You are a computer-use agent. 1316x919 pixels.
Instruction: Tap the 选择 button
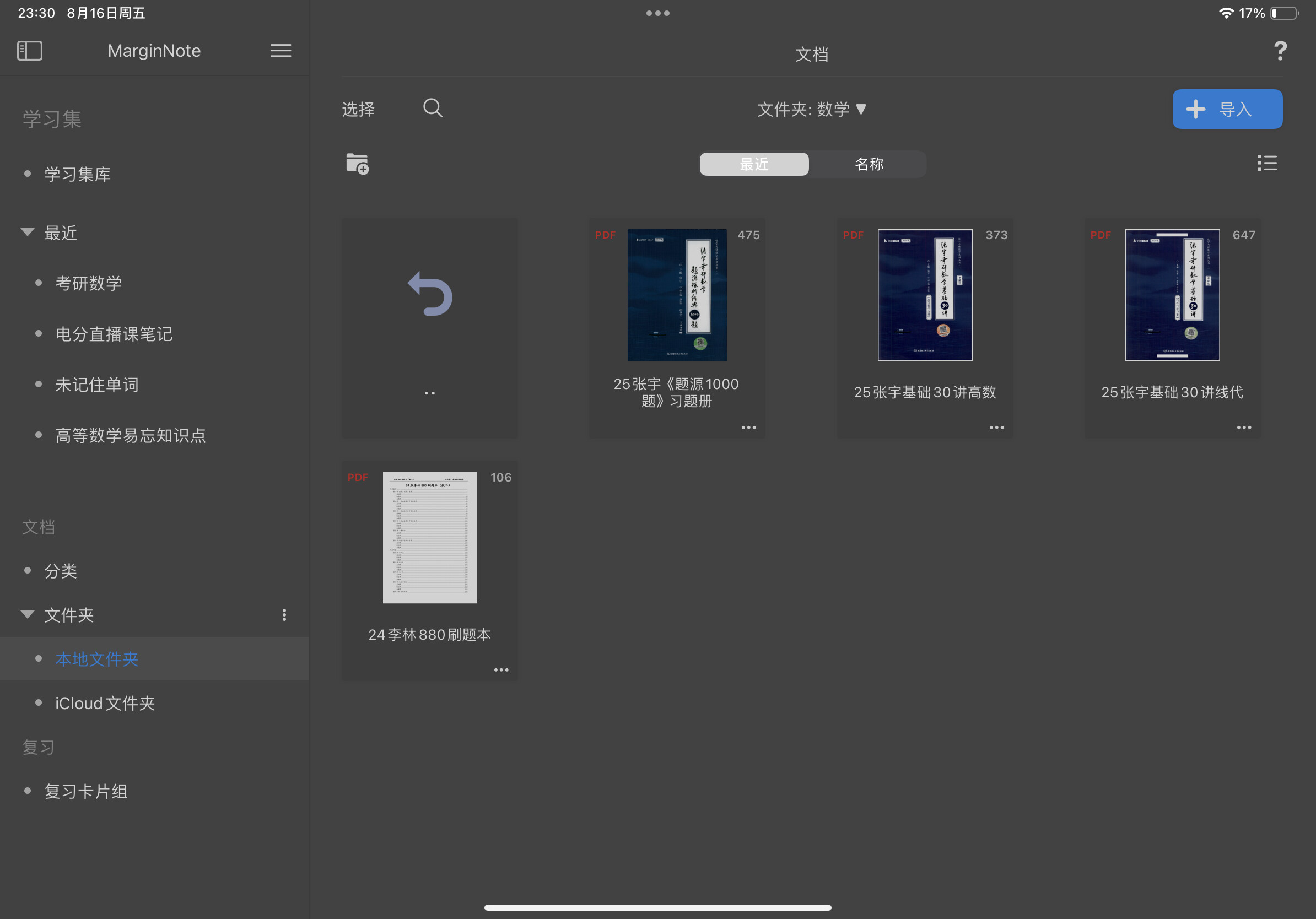[x=358, y=109]
